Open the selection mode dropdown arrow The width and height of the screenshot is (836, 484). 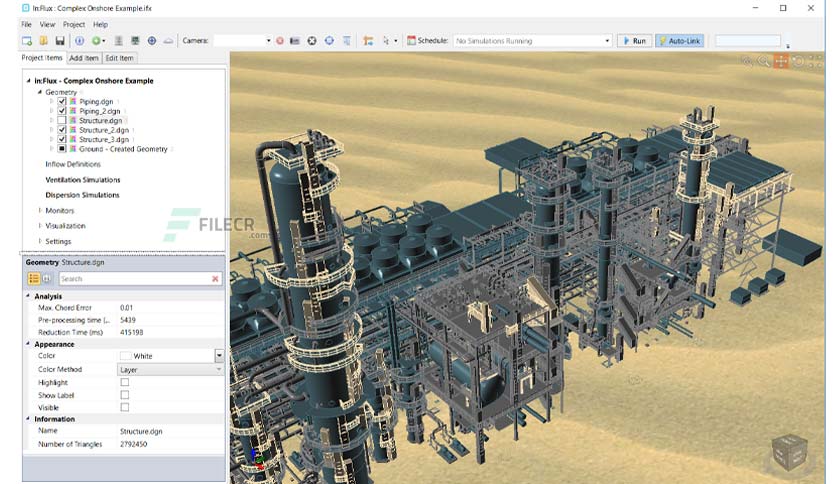pos(396,41)
